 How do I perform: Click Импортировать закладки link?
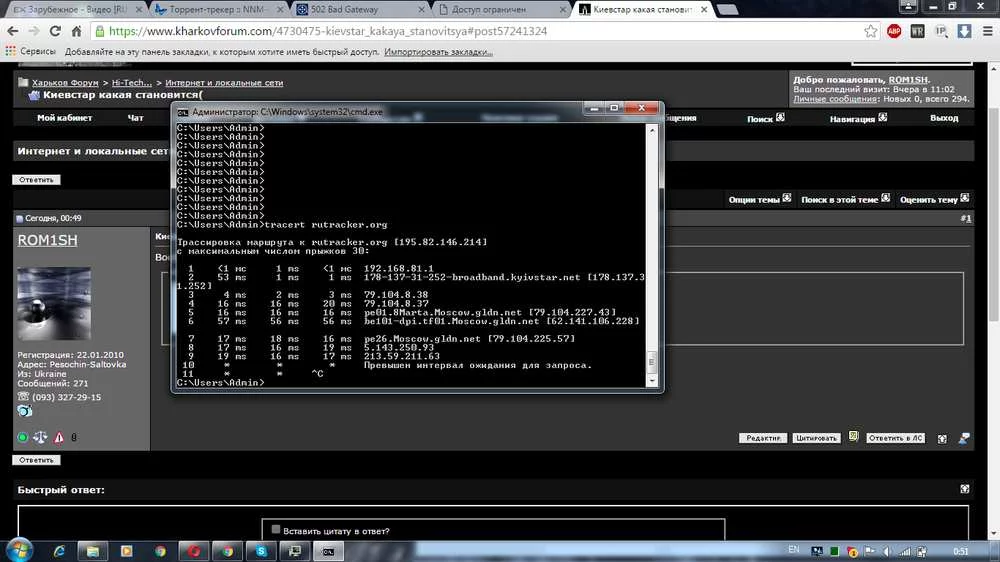click(438, 52)
